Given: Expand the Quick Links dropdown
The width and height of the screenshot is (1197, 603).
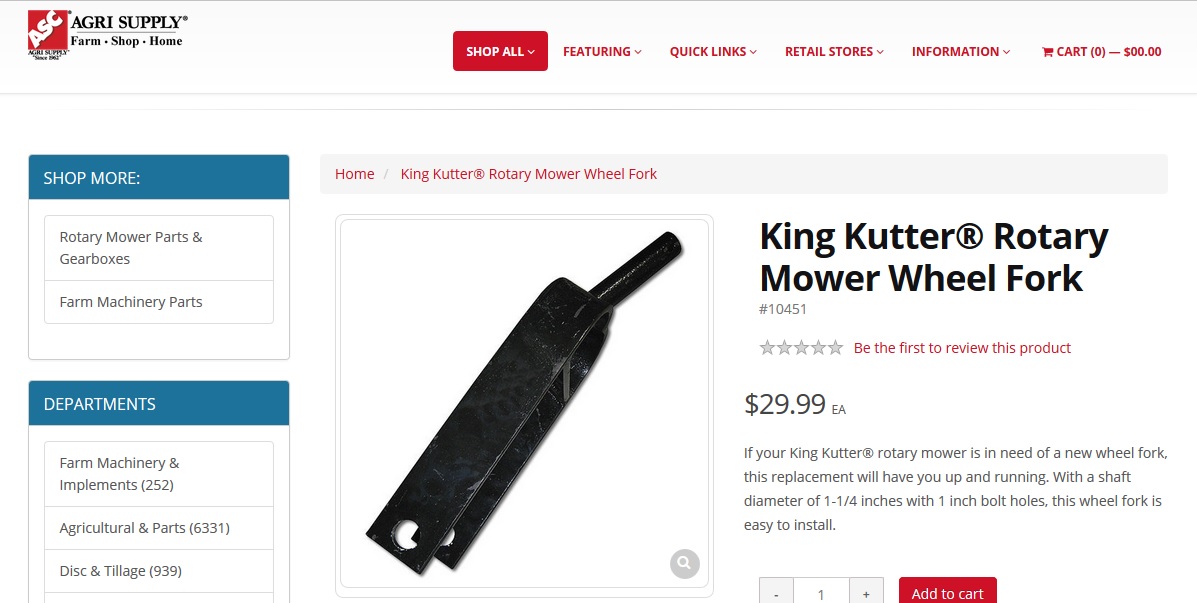Looking at the screenshot, I should 713,52.
